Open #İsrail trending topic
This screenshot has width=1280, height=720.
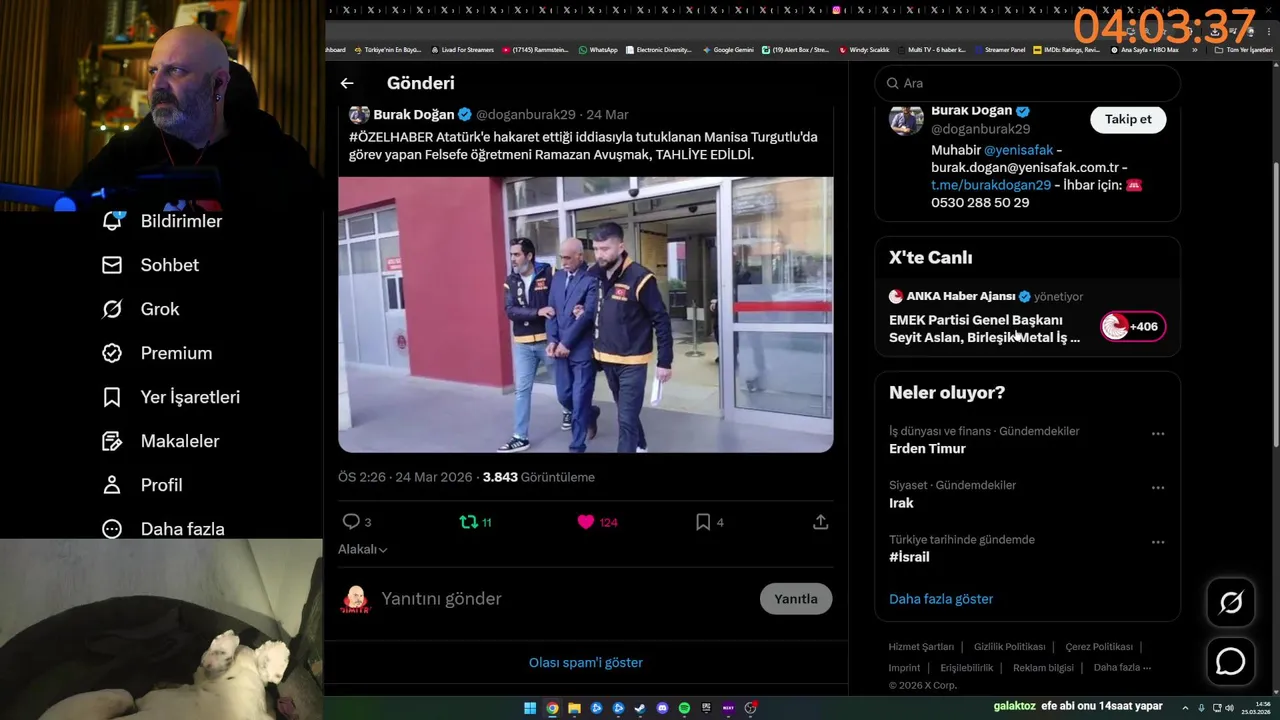(909, 557)
